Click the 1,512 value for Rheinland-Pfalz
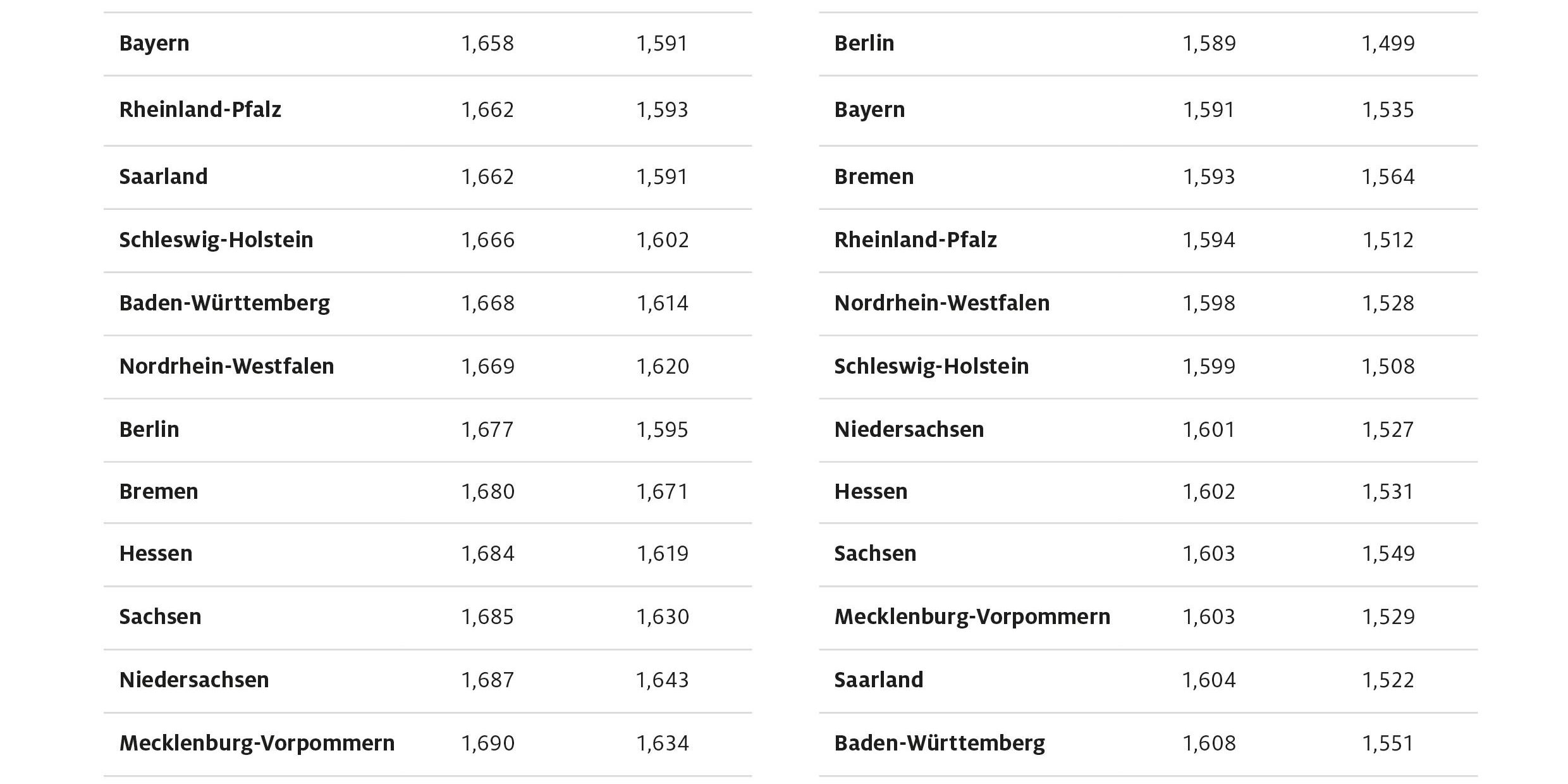1568x784 pixels. coord(1388,240)
